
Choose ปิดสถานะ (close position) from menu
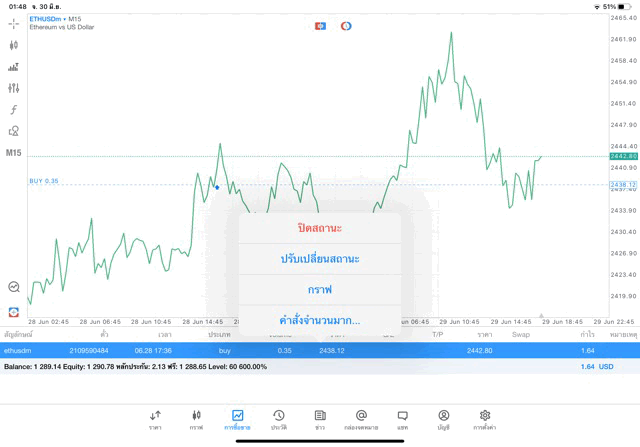320,228
